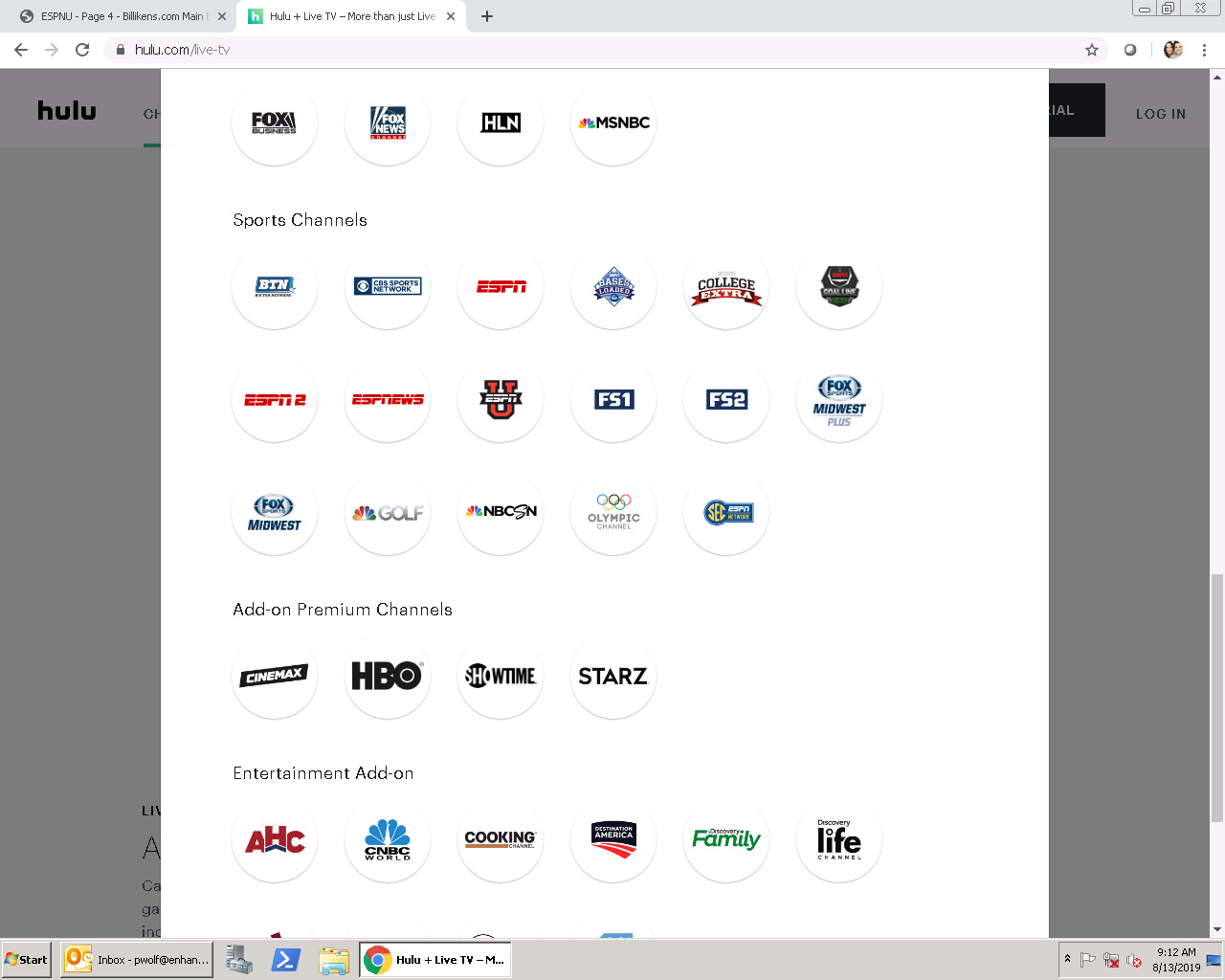Open the Windows Start menu

(x=27, y=960)
